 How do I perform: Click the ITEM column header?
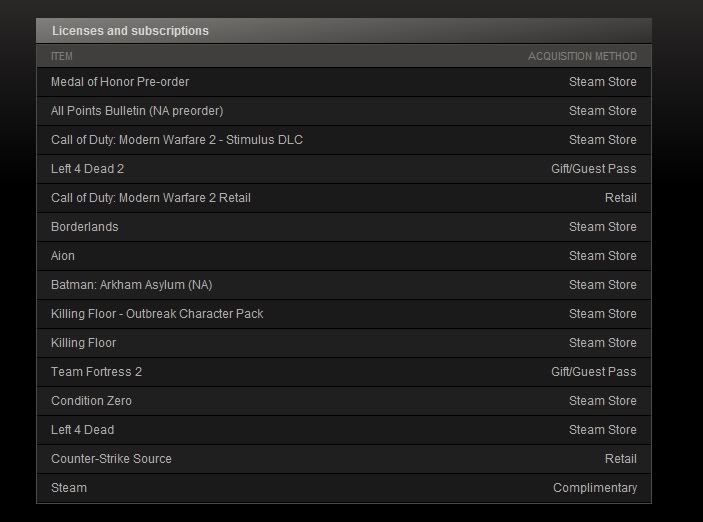click(x=61, y=56)
